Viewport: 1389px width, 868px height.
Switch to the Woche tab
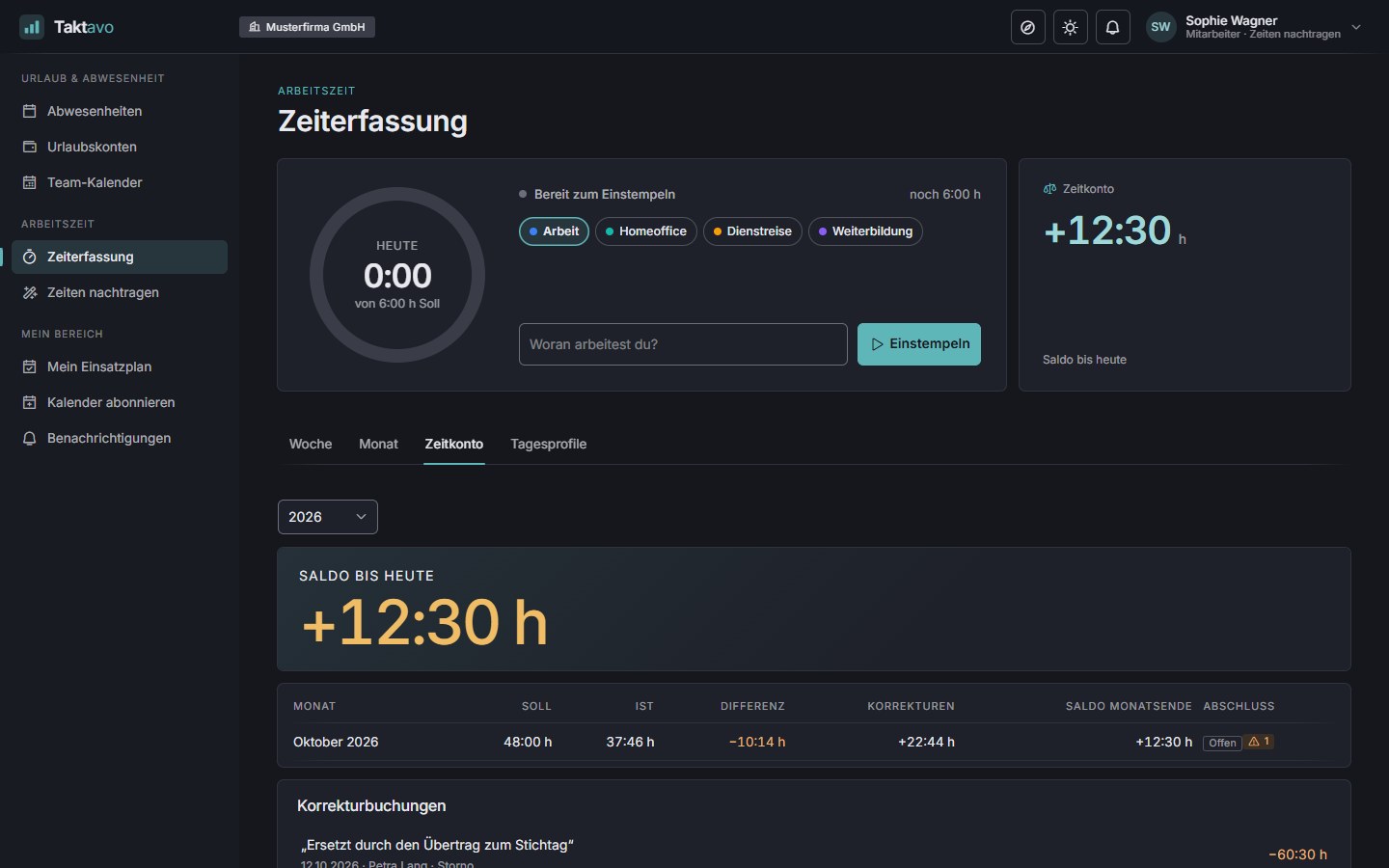pos(311,444)
